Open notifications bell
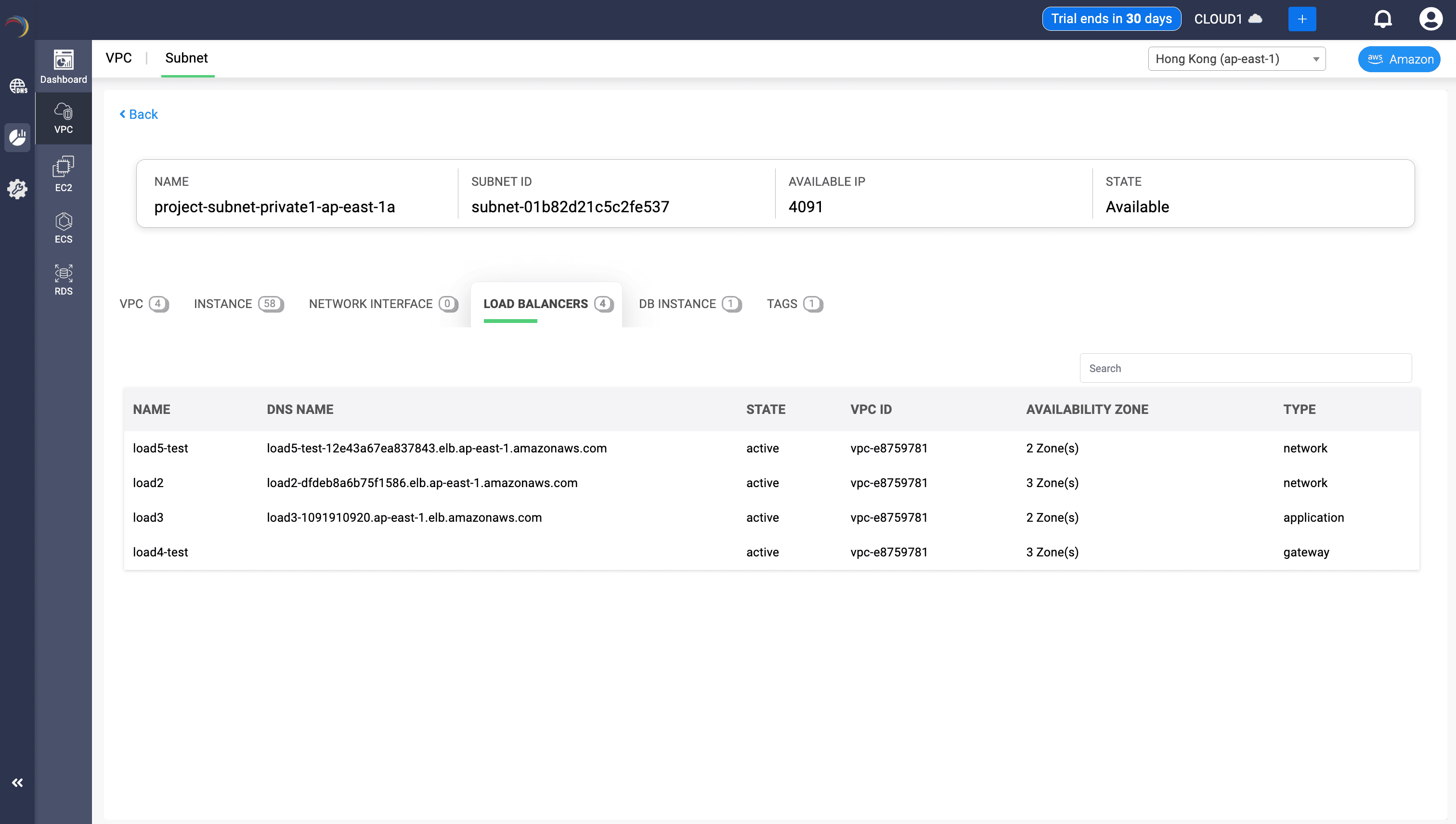This screenshot has width=1456, height=824. pos(1383,18)
